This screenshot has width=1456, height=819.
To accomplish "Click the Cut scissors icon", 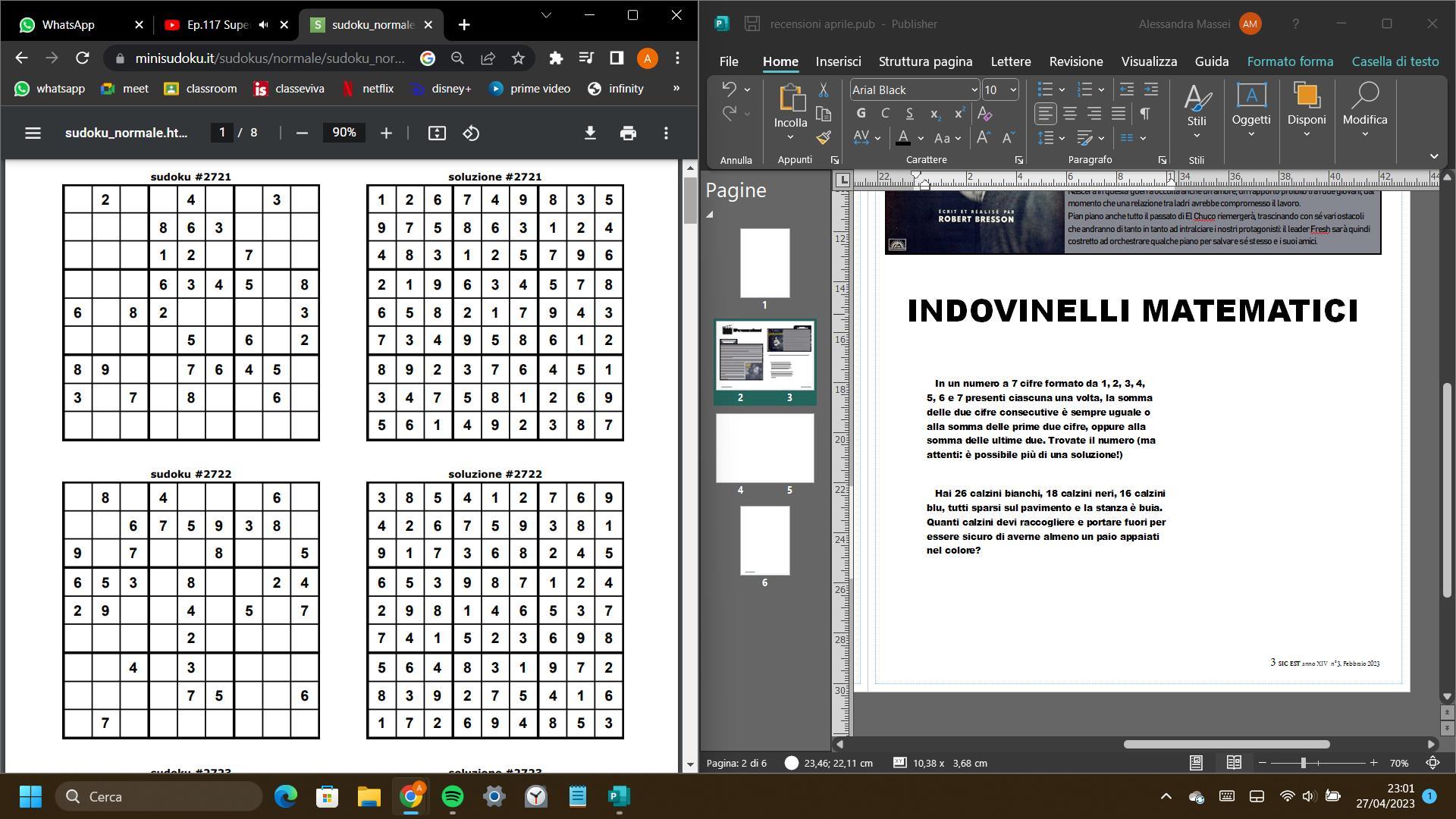I will 823,89.
